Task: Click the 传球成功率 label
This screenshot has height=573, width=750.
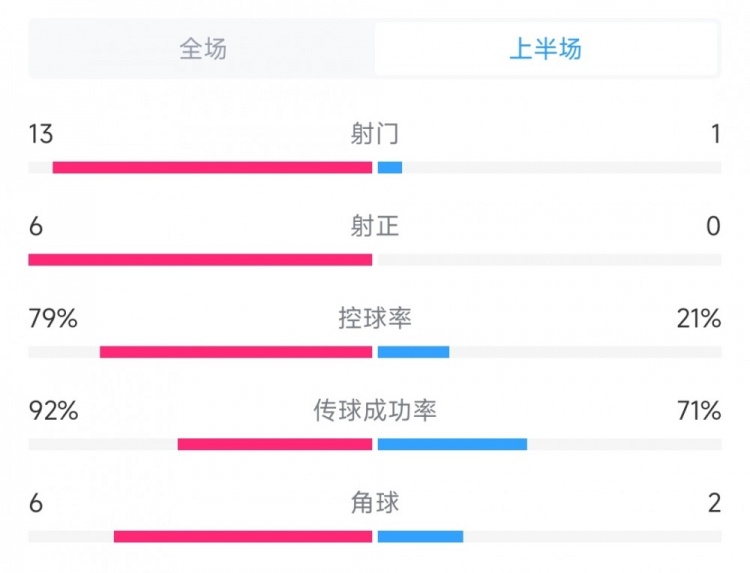Action: [x=375, y=411]
